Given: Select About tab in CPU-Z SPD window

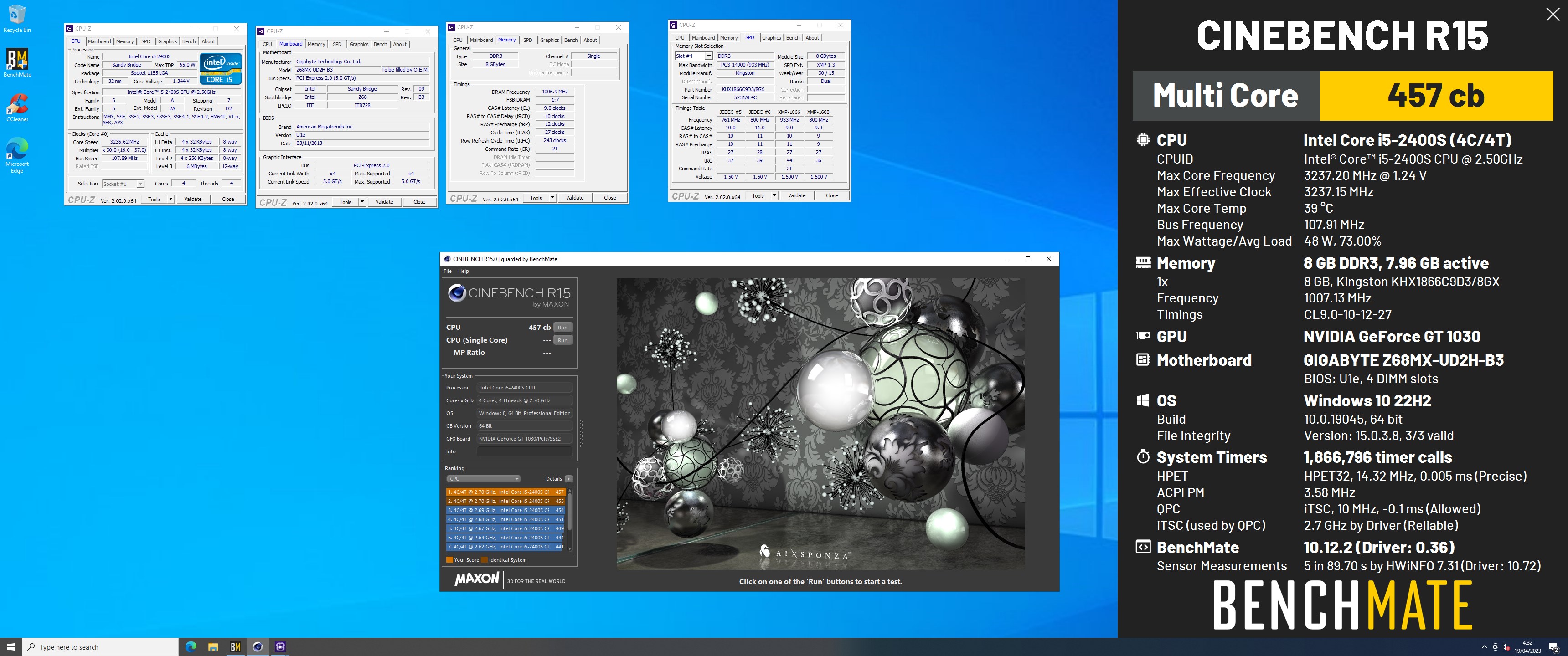Looking at the screenshot, I should coord(812,38).
